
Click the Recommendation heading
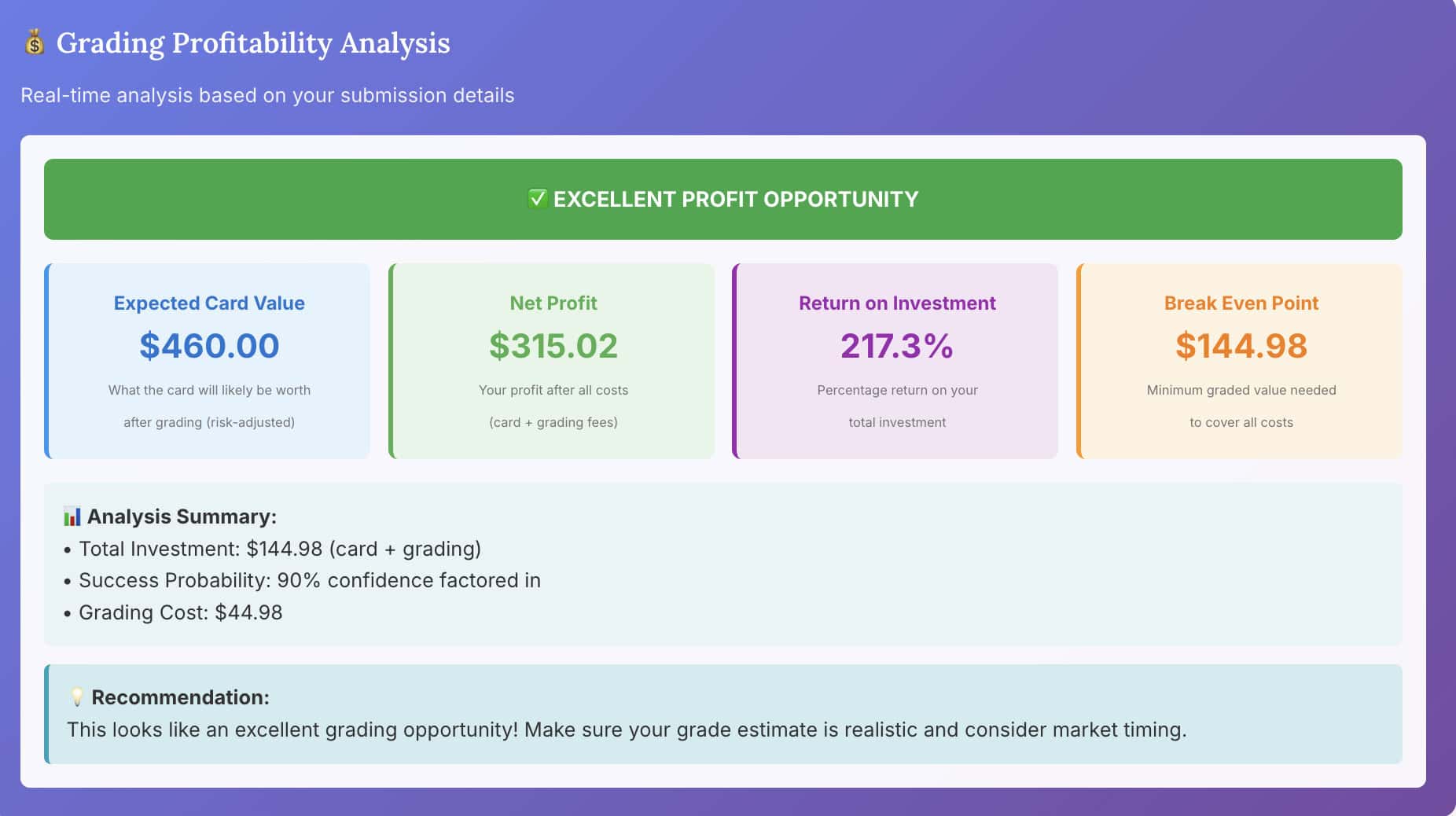(179, 697)
